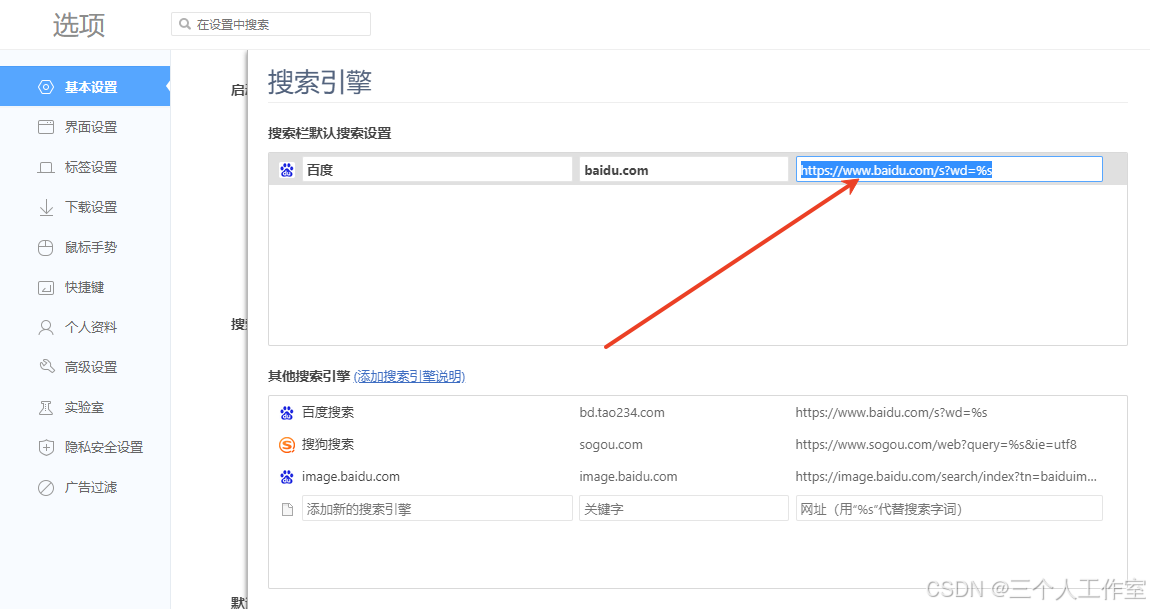This screenshot has width=1150, height=609.
Task: Click the 搜索引擎 dialog title
Action: point(320,82)
